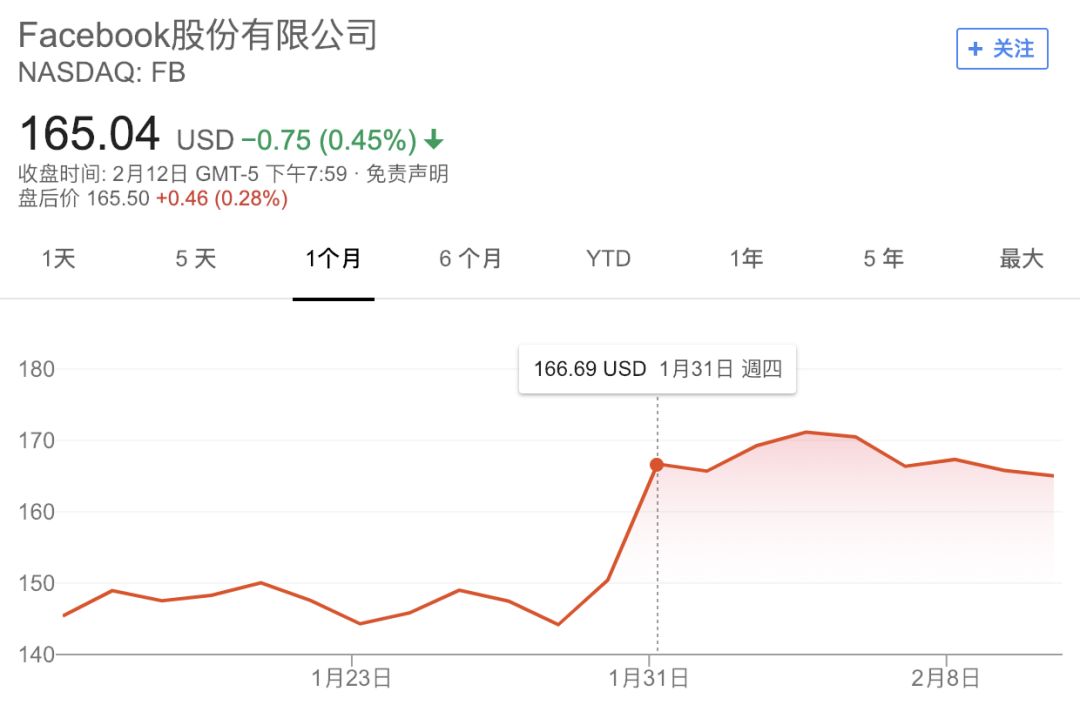Click the 1月31日 date axis label

pos(649,678)
